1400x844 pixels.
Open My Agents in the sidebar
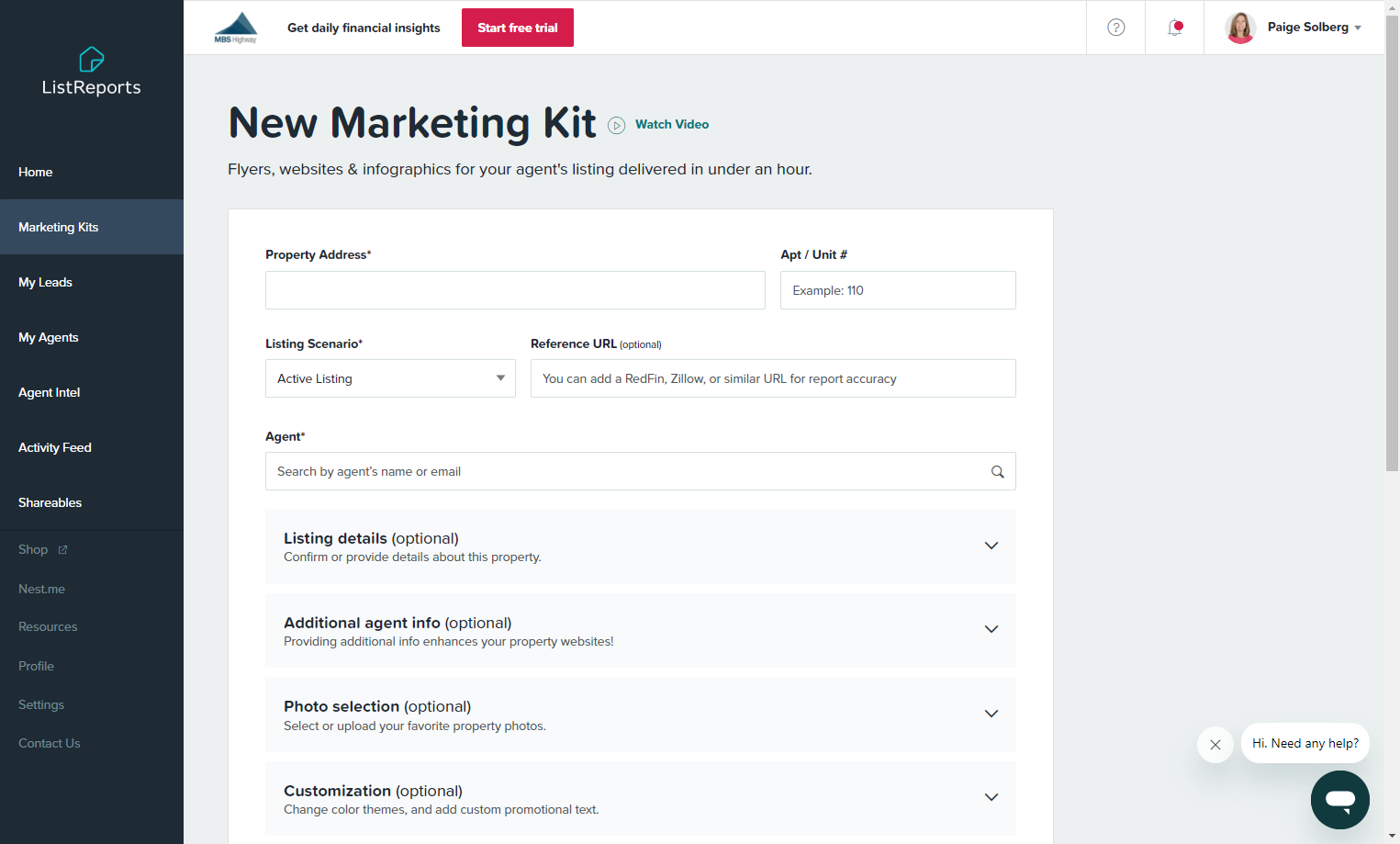click(92, 337)
